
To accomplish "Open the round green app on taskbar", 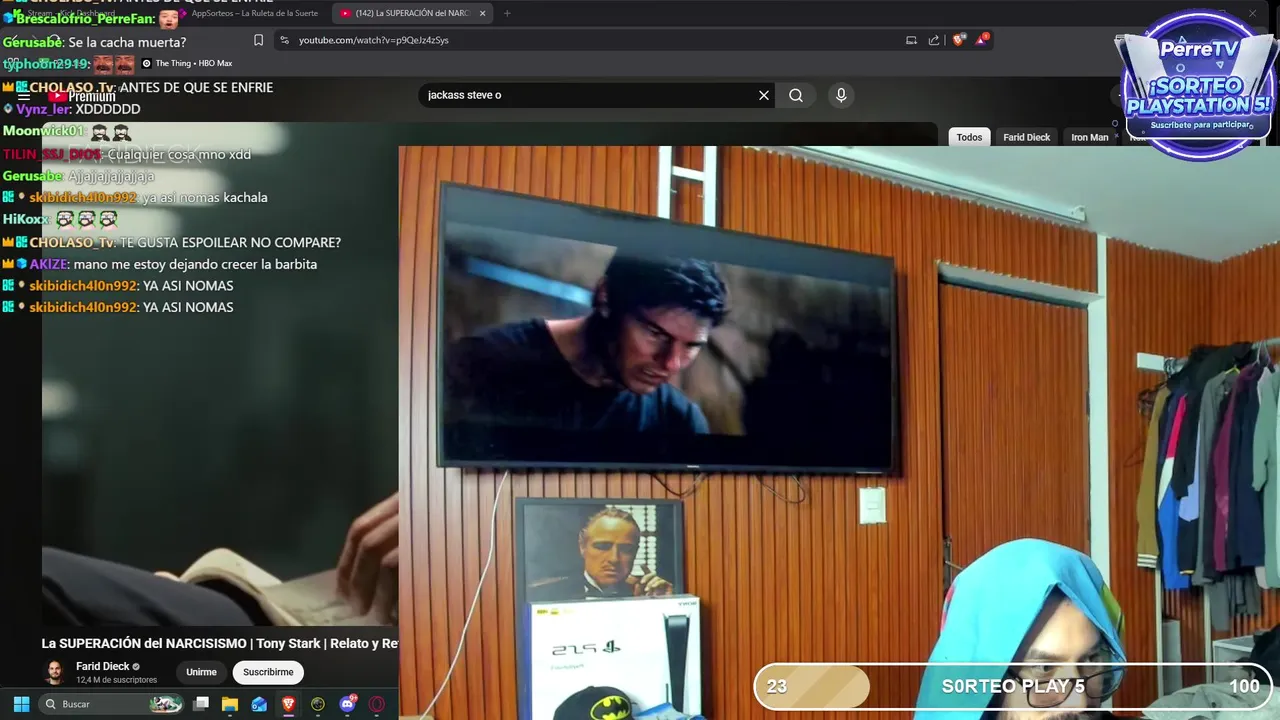I will point(318,704).
